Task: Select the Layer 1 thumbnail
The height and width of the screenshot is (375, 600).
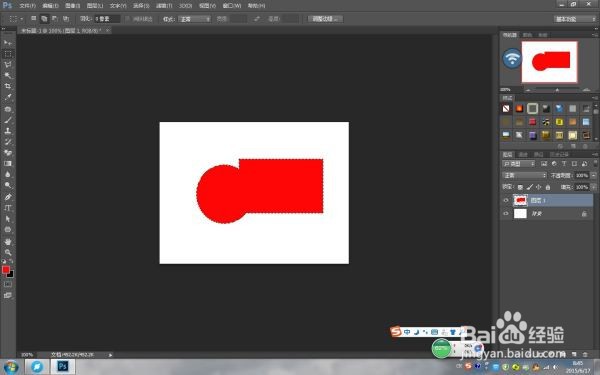Action: click(x=520, y=200)
